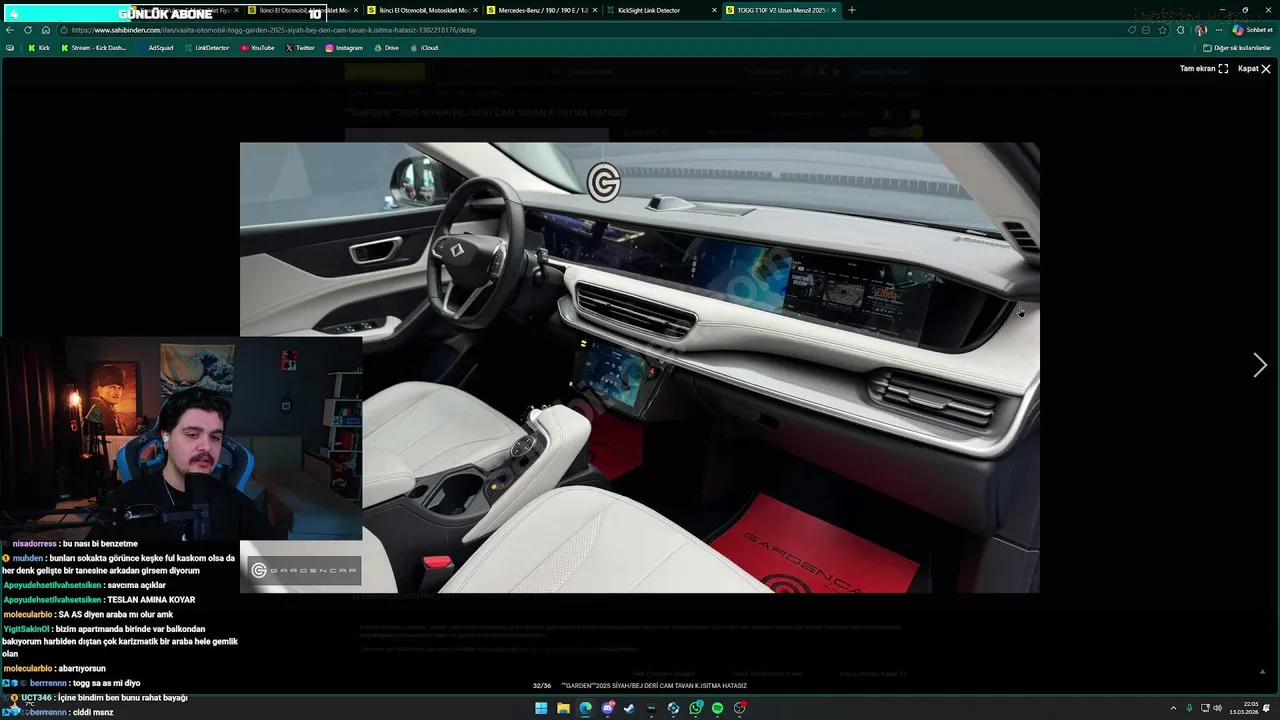This screenshot has height=720, width=1280.
Task: Expand the Diğer sık kullanılanlar folder
Action: 1237,48
